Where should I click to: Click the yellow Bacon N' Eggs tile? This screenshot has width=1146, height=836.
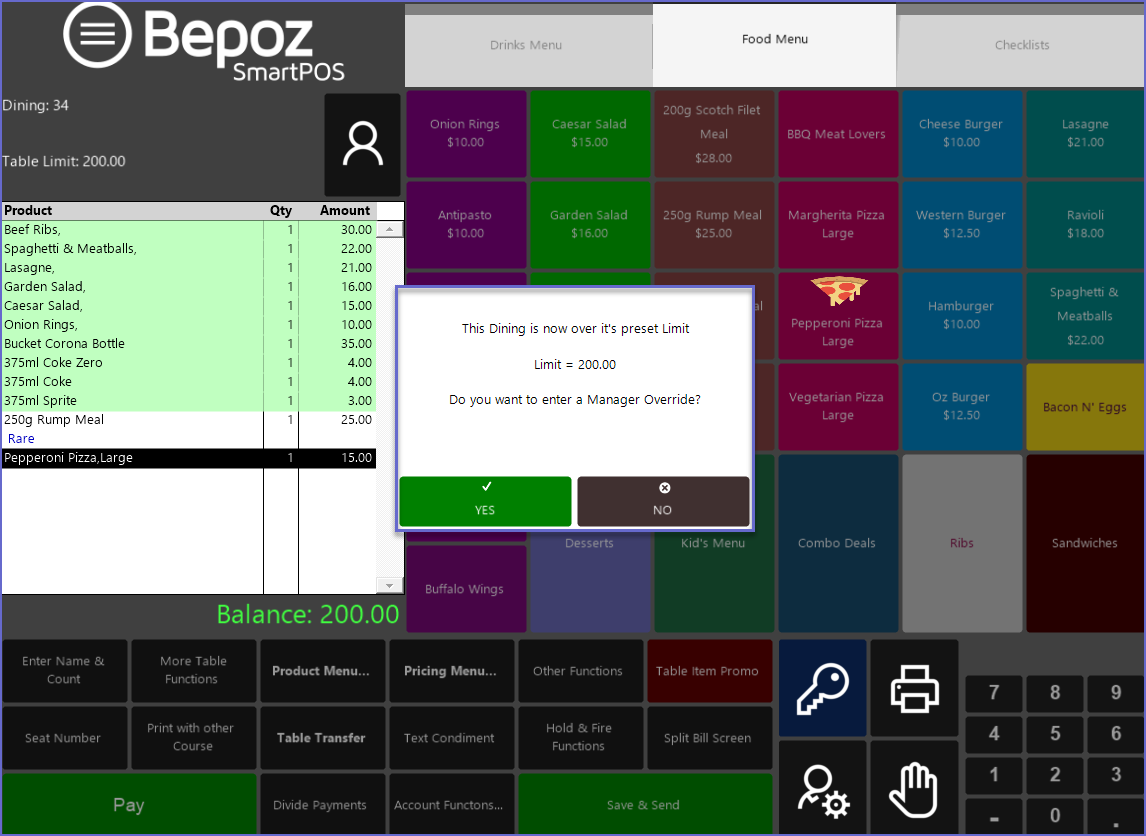coord(1084,407)
